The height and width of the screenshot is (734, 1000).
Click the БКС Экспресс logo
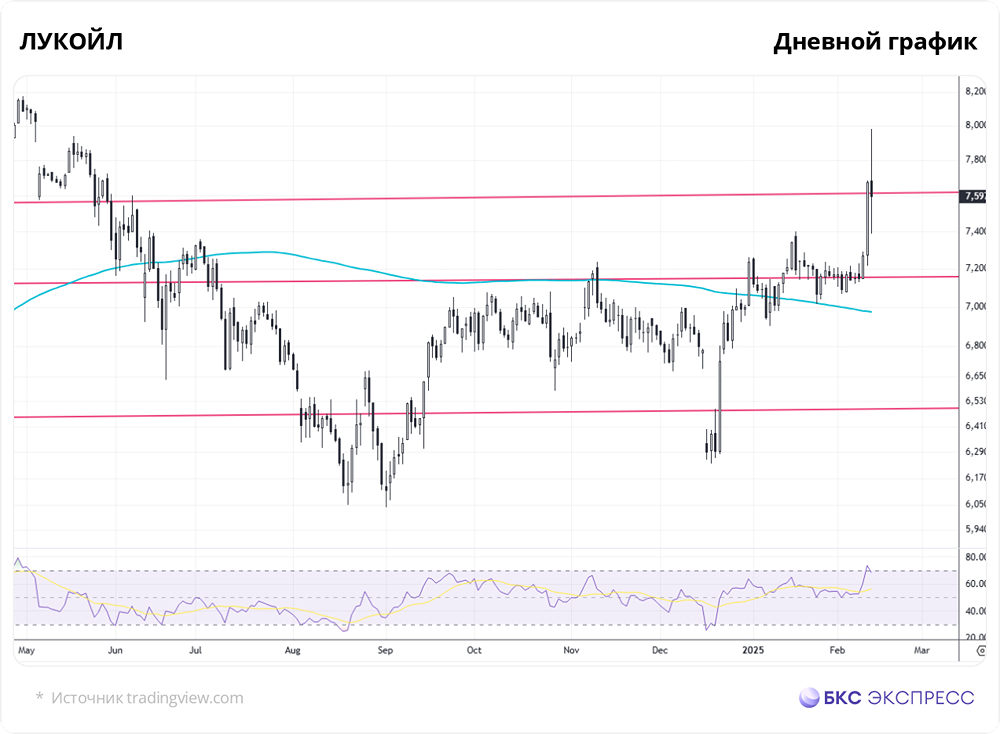[886, 697]
